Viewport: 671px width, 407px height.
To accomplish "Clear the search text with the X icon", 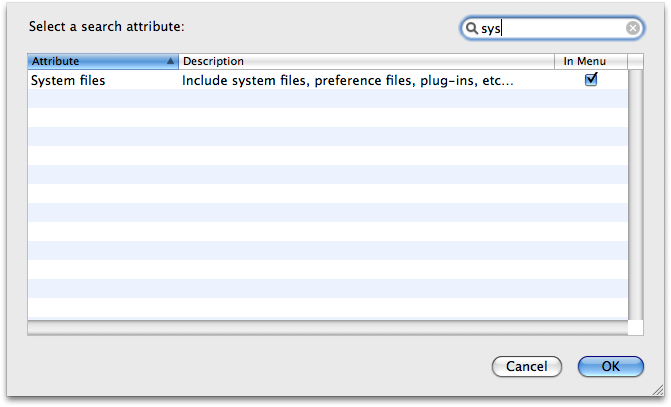I will (633, 28).
